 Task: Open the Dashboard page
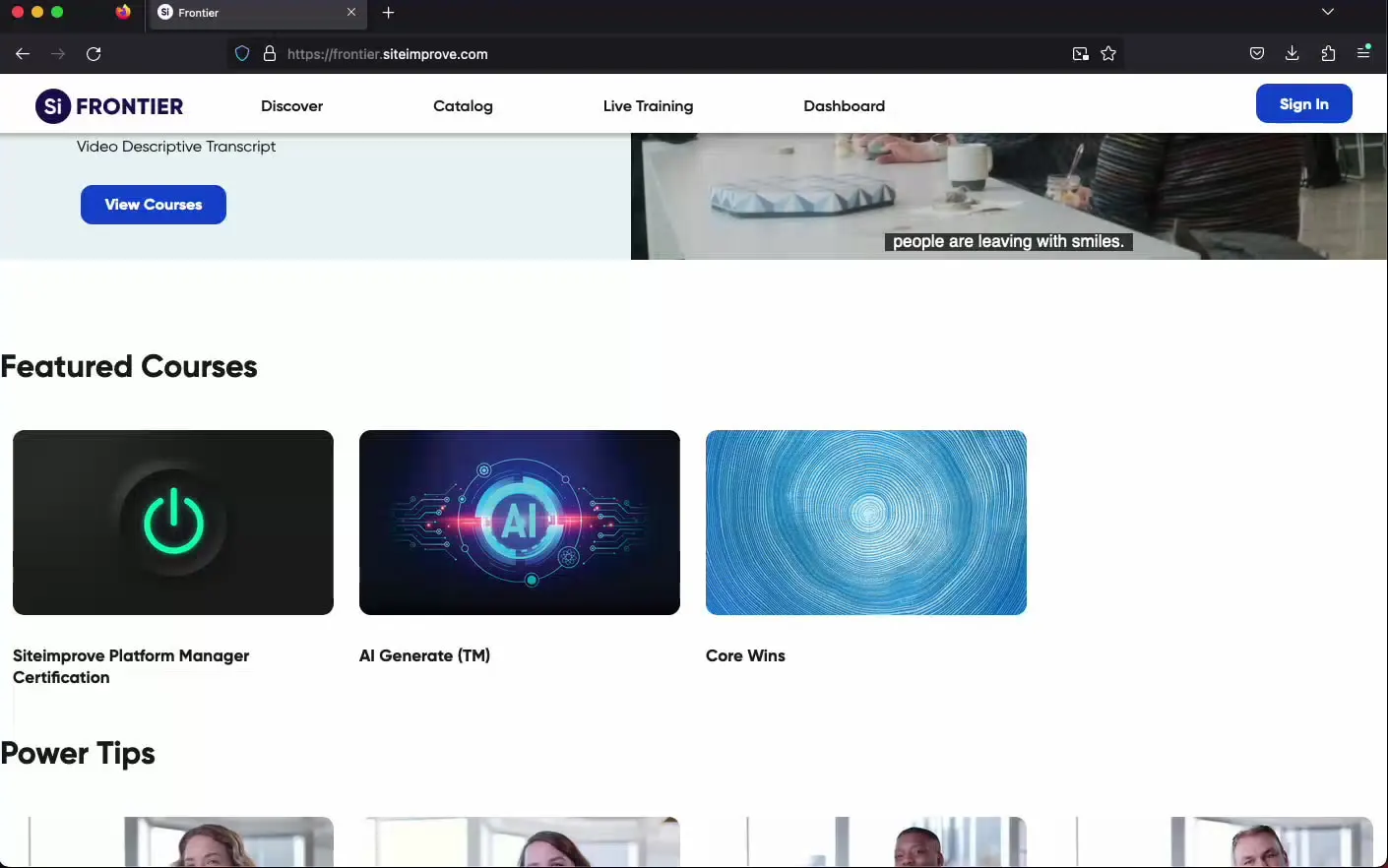(844, 106)
